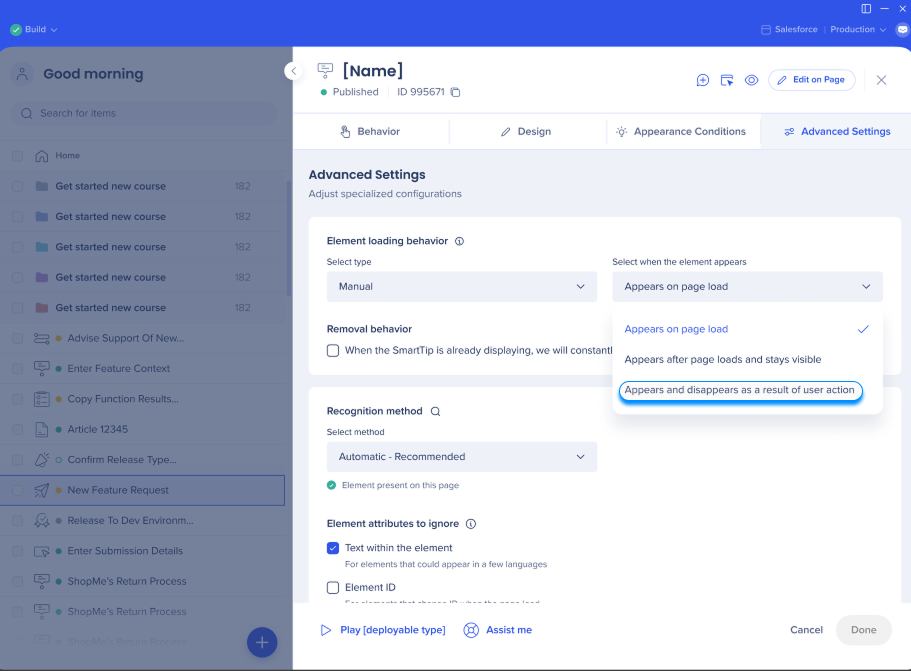The image size is (911, 671).
Task: Click the Search for items field
Action: tap(144, 113)
